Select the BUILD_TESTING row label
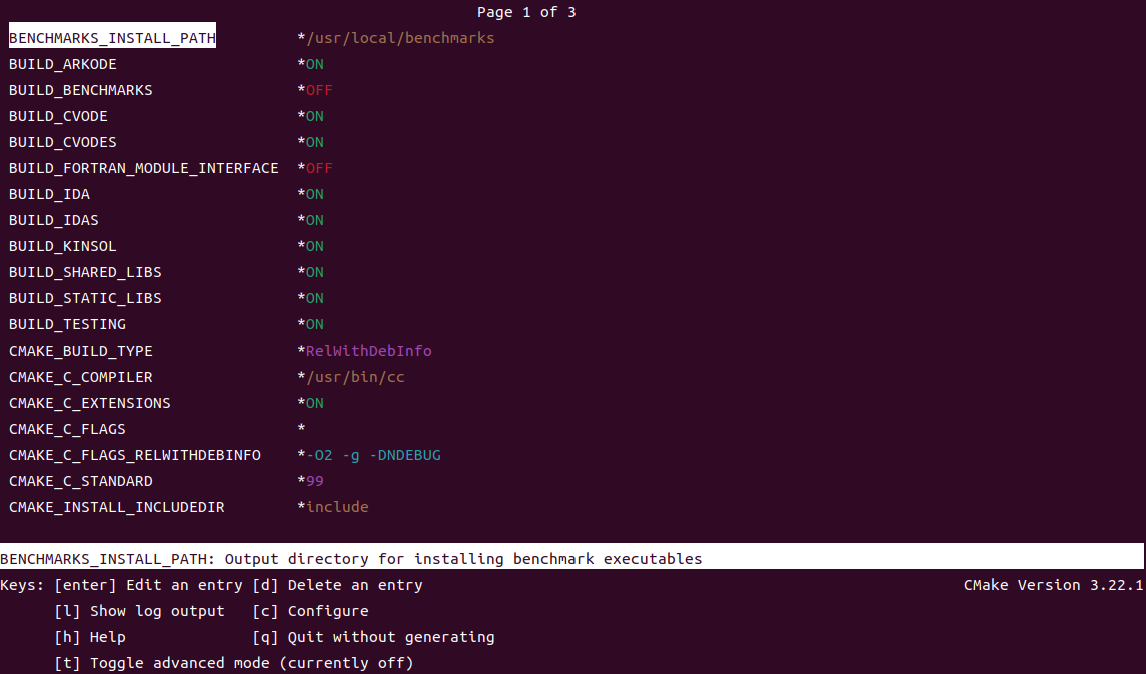 coord(67,324)
